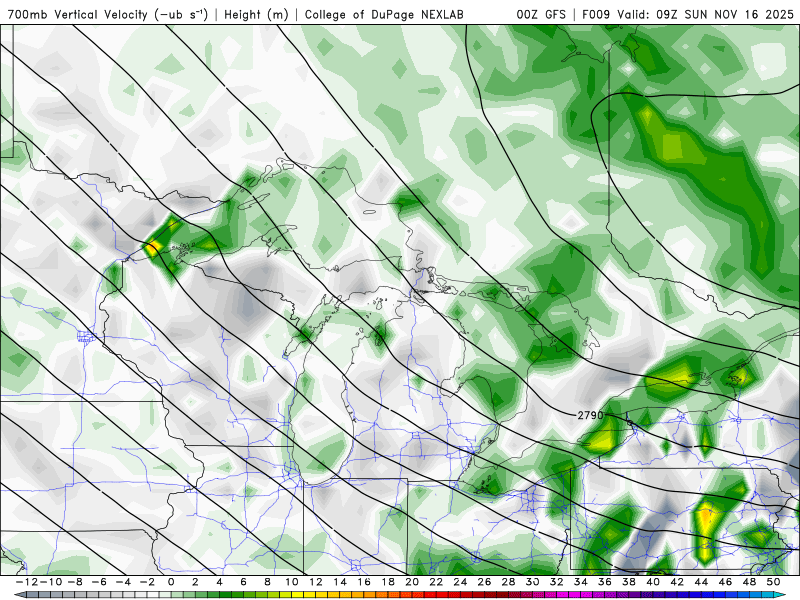Viewport: 800px width, 600px height.
Task: Click the '-2' color scale label
Action: [147, 582]
